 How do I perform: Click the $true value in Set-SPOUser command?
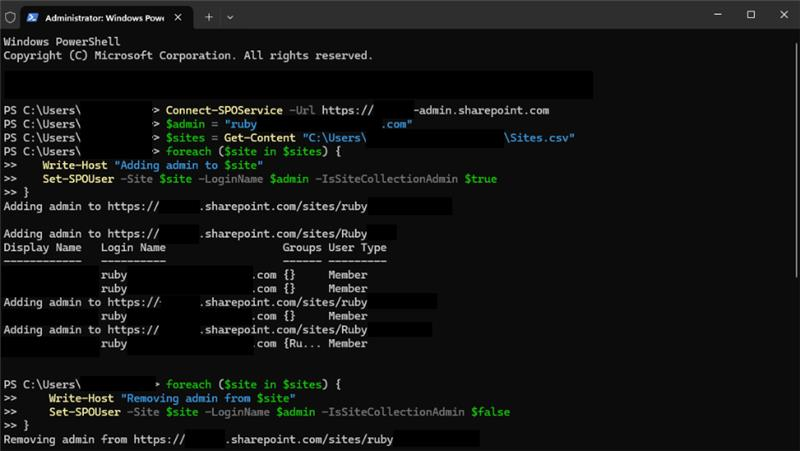(x=481, y=179)
